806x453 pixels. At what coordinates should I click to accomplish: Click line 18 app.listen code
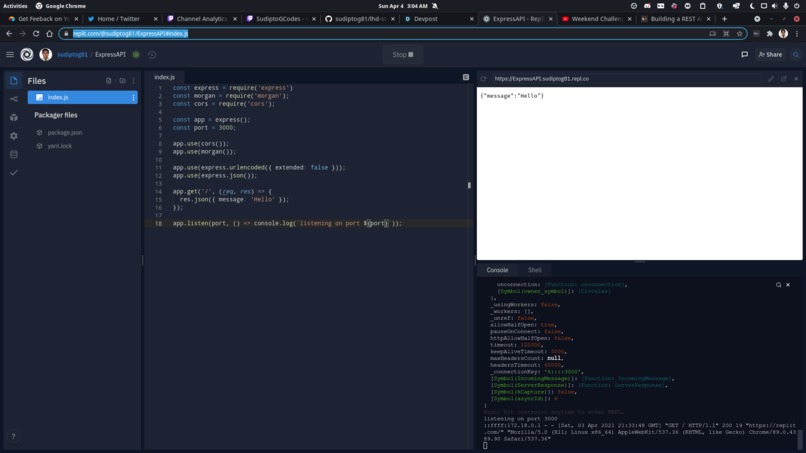click(x=287, y=223)
